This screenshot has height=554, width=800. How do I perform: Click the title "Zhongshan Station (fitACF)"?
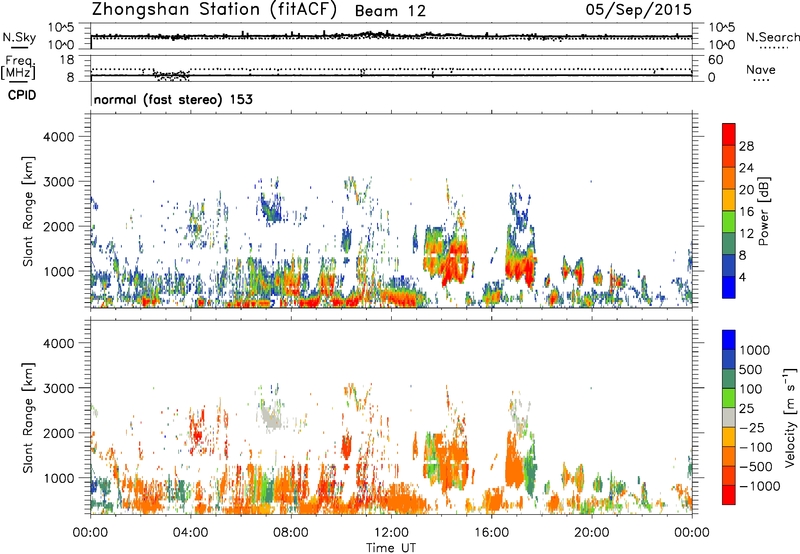pyautogui.click(x=215, y=10)
